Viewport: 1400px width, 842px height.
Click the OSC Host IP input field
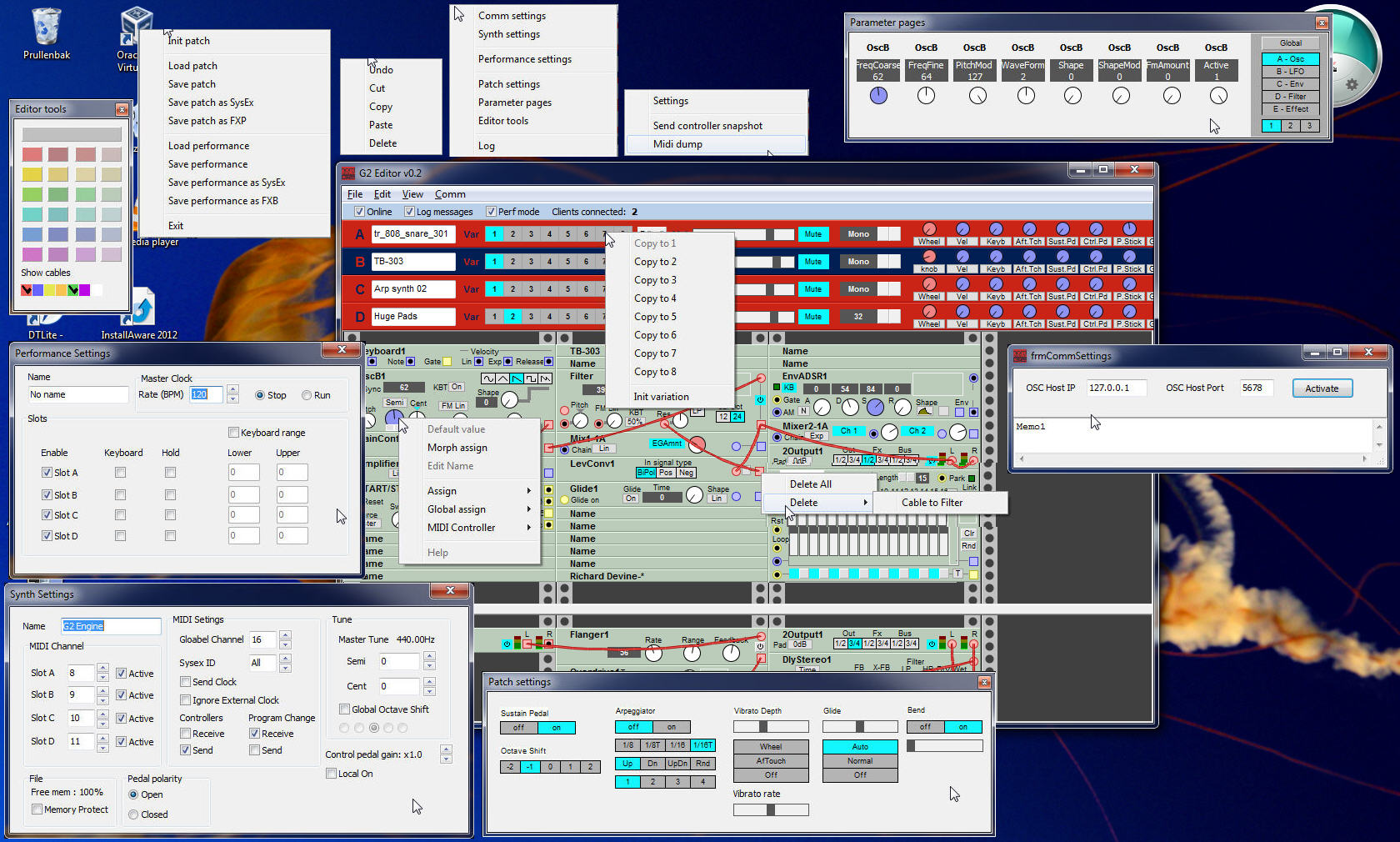tap(1116, 388)
